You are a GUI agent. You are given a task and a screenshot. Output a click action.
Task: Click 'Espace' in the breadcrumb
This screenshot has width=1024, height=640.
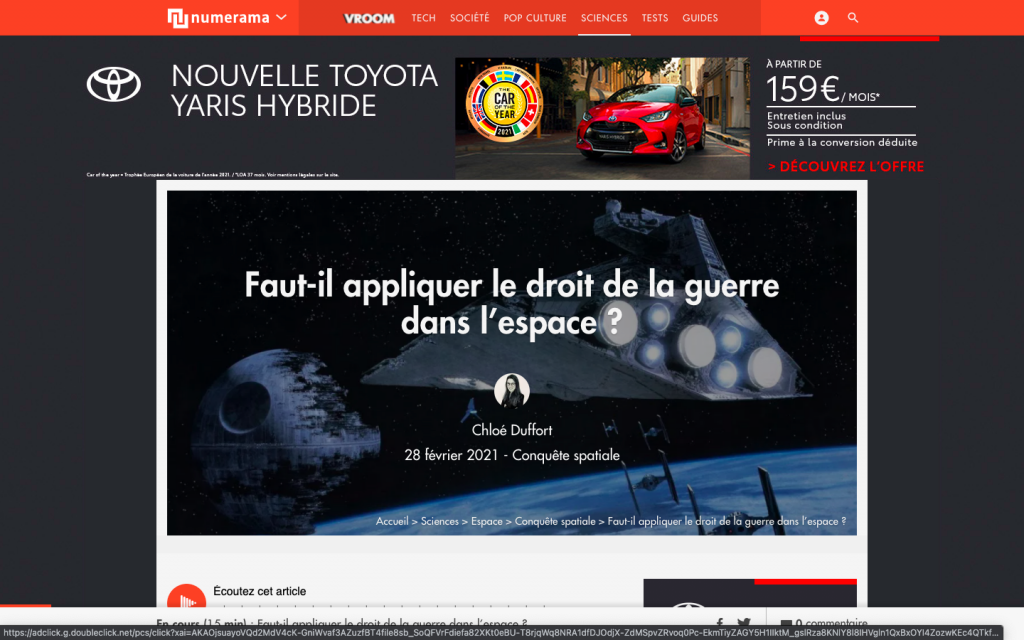tap(487, 521)
